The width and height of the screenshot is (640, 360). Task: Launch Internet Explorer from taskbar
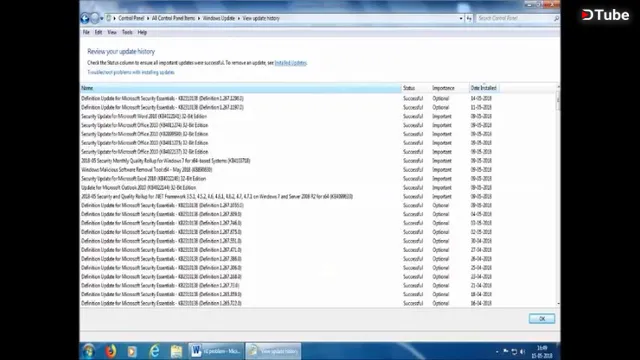[x=154, y=351]
